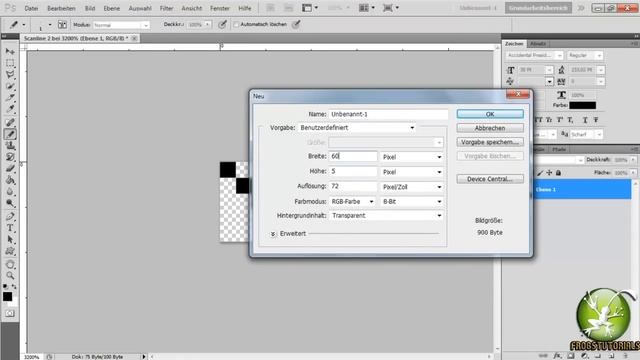This screenshot has width=640, height=360.
Task: Select the Pen tool
Action: (x=10, y=216)
